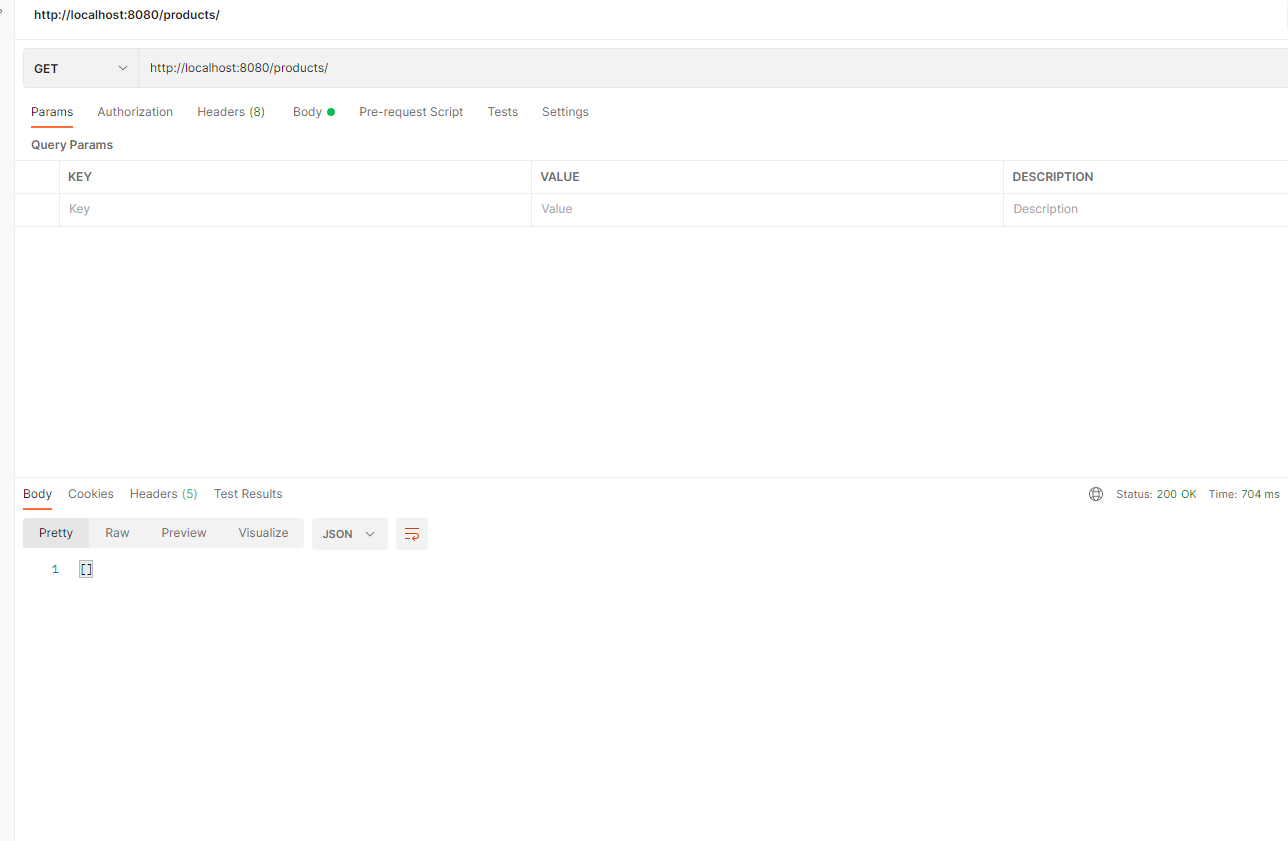Image resolution: width=1288 pixels, height=841 pixels.
Task: Switch to the Tests tab
Action: [503, 112]
